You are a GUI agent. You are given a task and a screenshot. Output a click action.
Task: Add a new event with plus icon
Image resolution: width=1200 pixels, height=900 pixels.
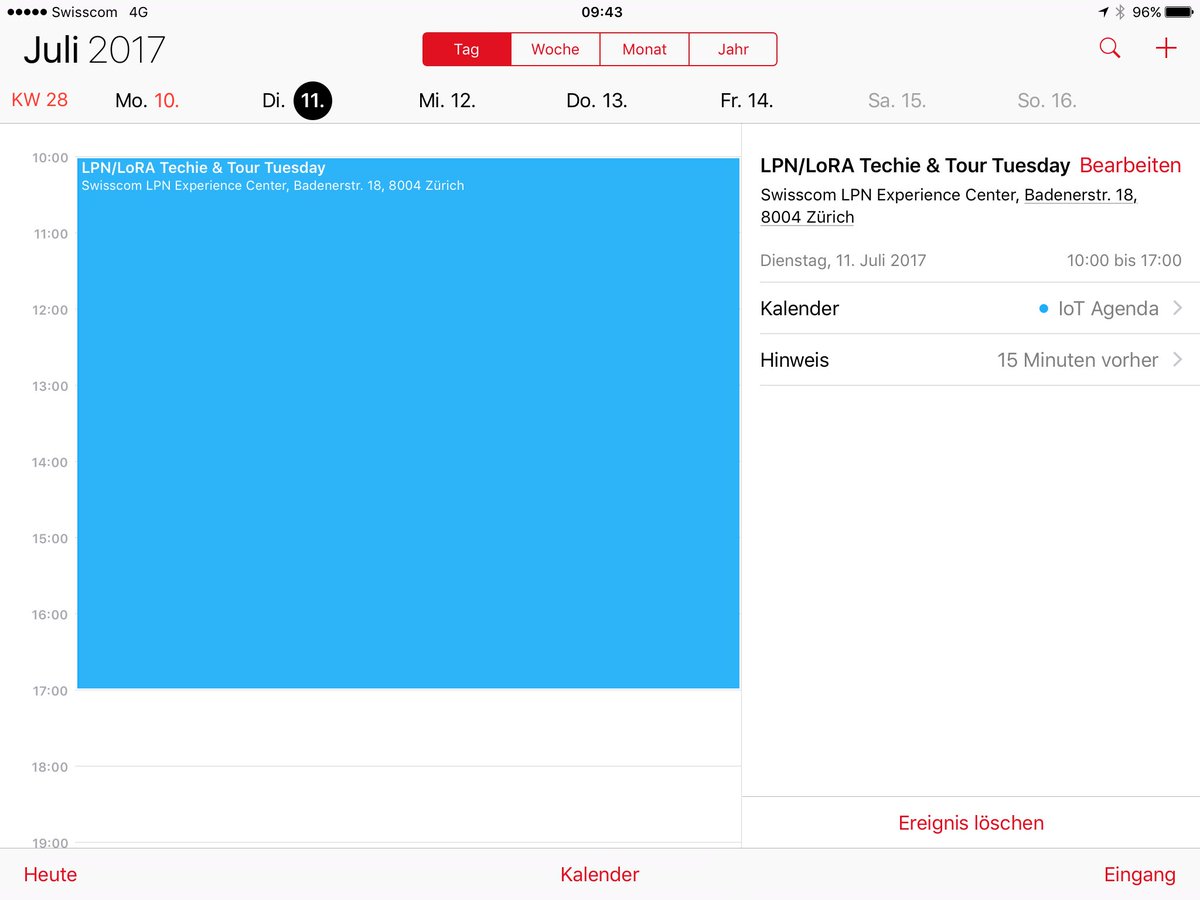tap(1166, 48)
